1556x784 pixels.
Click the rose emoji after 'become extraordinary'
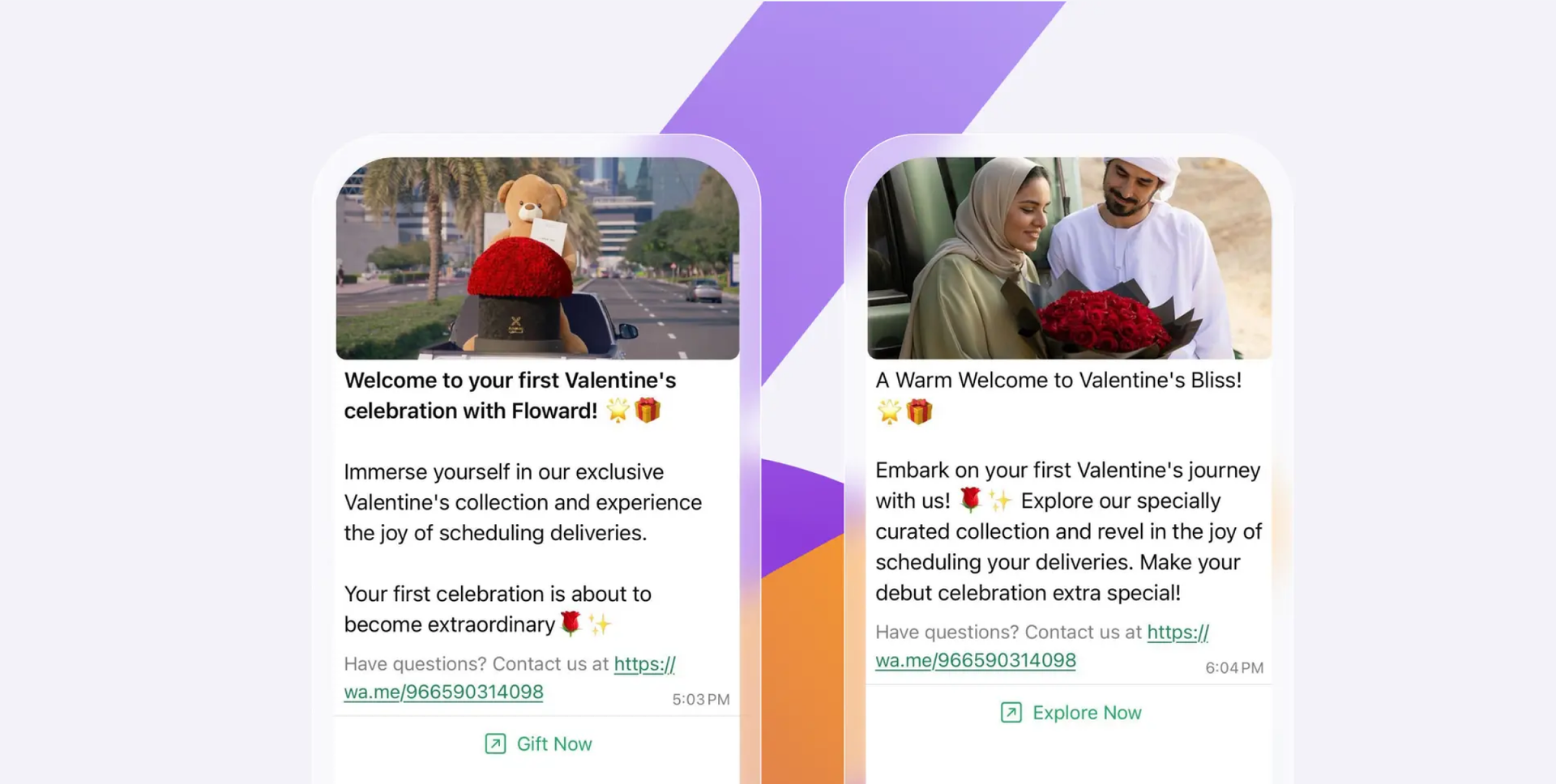tap(571, 623)
